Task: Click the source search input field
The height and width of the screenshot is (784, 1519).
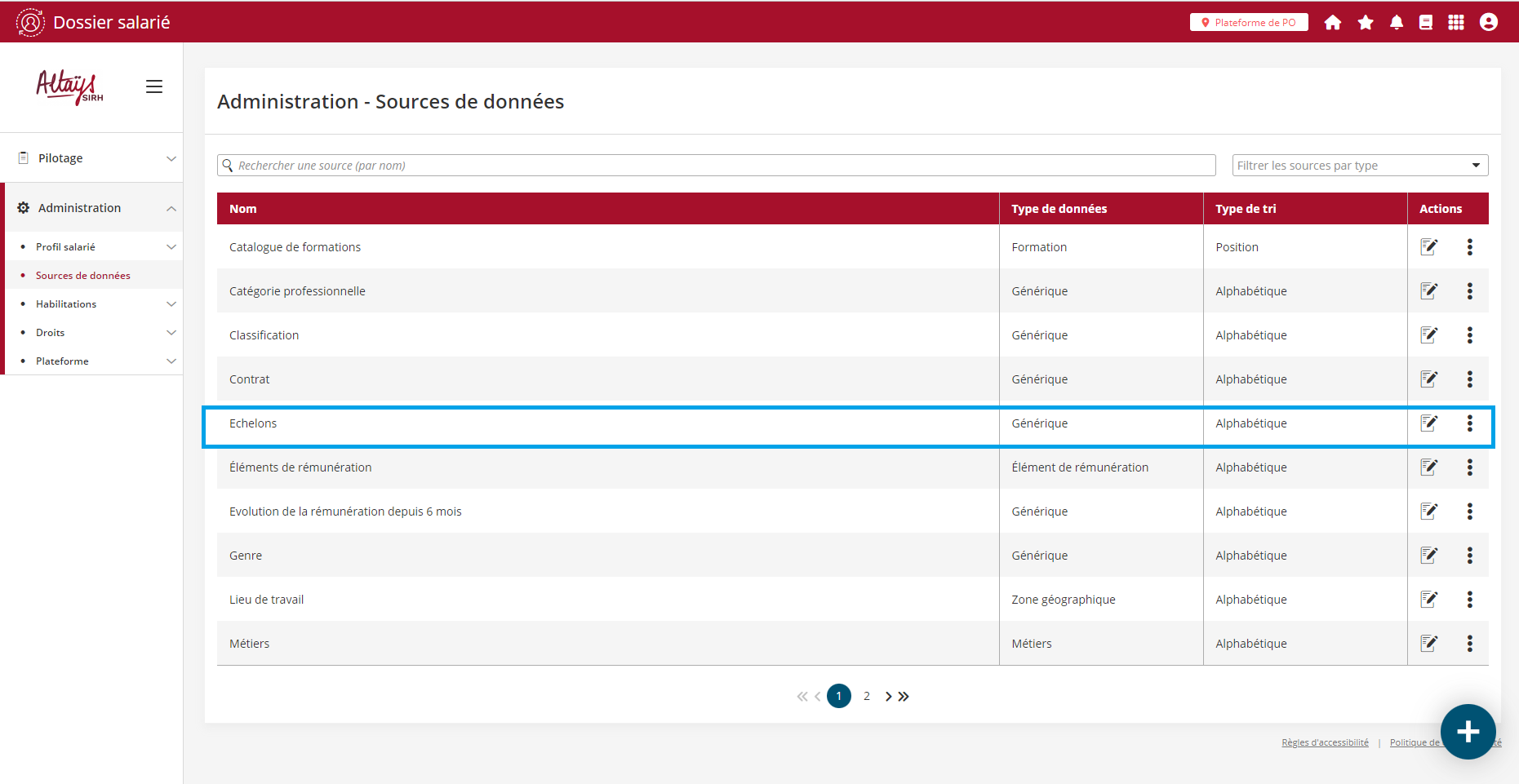Action: click(718, 166)
